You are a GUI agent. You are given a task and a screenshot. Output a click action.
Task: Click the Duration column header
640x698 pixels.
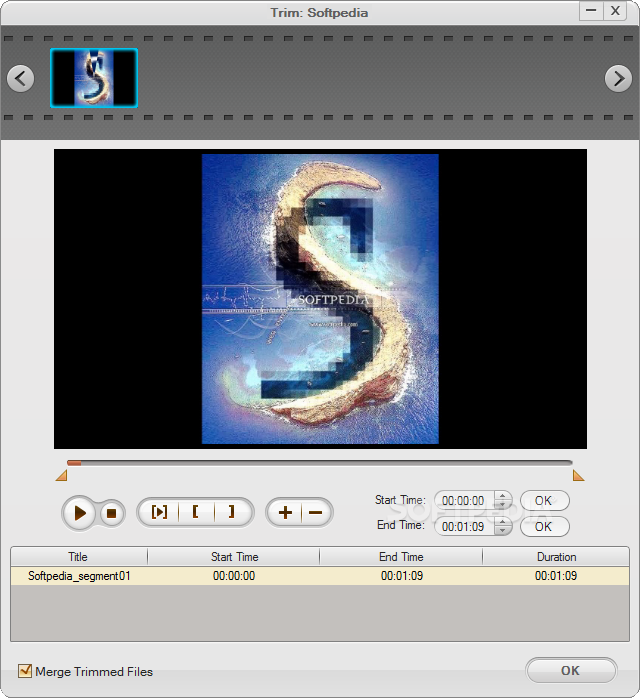(x=556, y=556)
